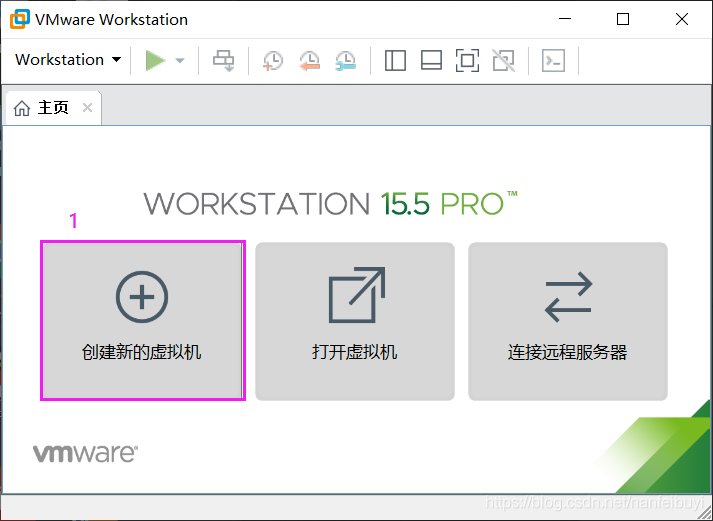Open the console view icon

point(553,60)
